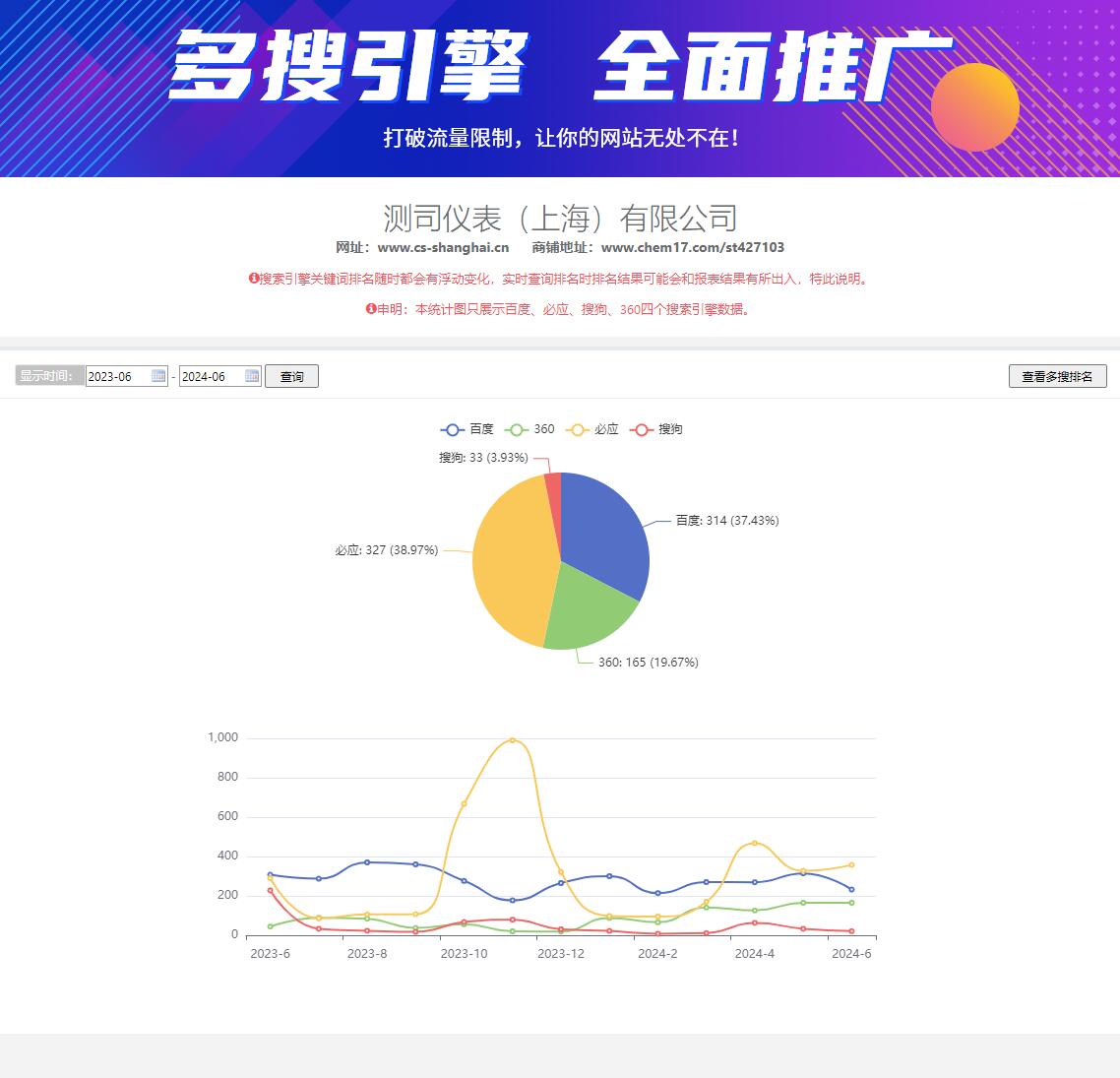Click 必应 data point at 2023-10

465,803
